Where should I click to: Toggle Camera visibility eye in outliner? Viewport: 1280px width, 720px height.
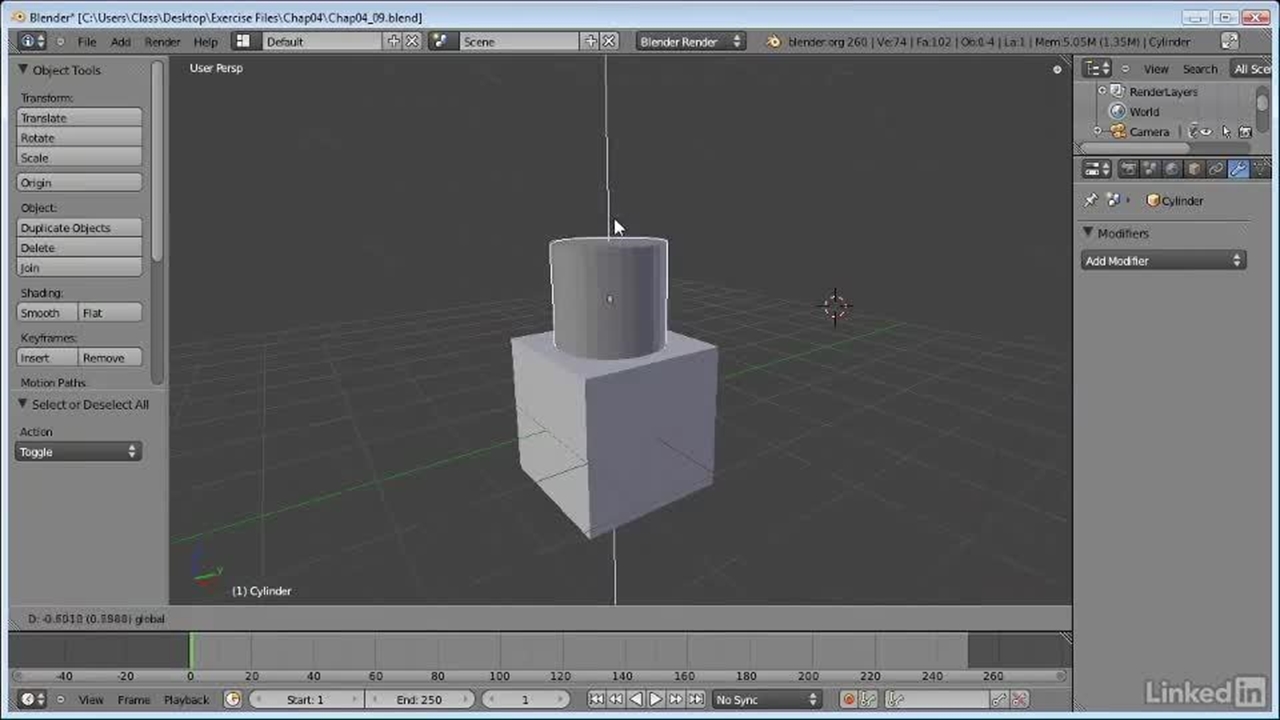coord(1206,132)
